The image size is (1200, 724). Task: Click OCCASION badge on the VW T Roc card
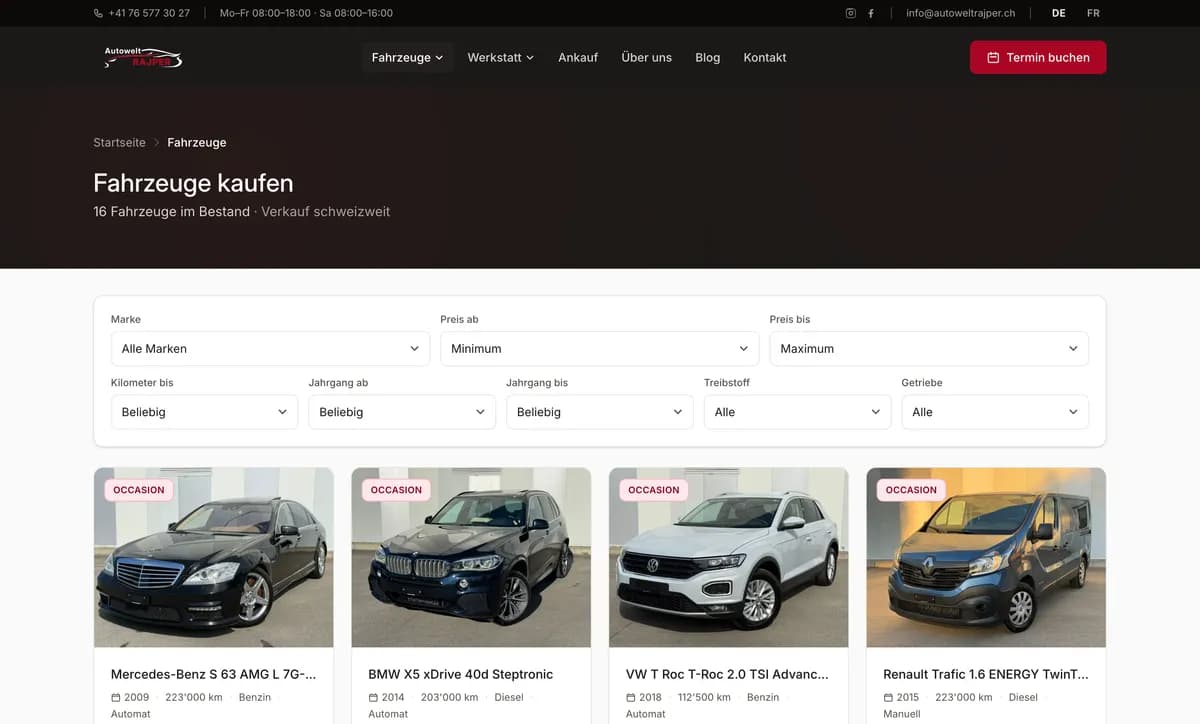click(654, 490)
